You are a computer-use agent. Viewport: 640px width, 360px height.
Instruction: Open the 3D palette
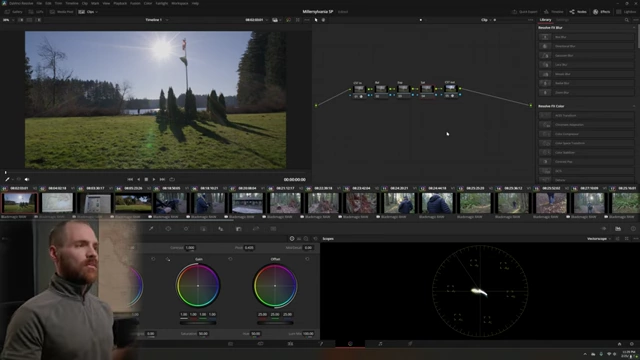click(273, 229)
